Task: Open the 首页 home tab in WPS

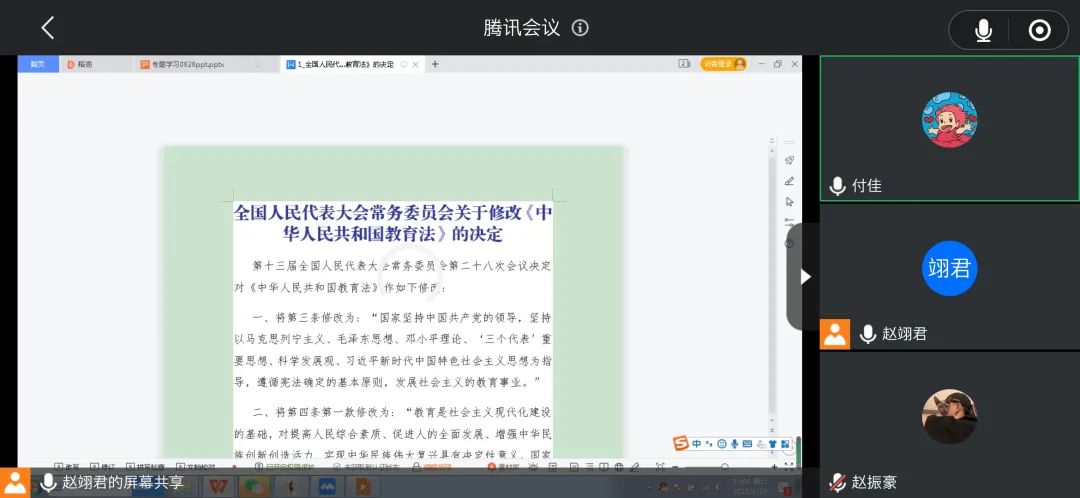Action: (37, 64)
